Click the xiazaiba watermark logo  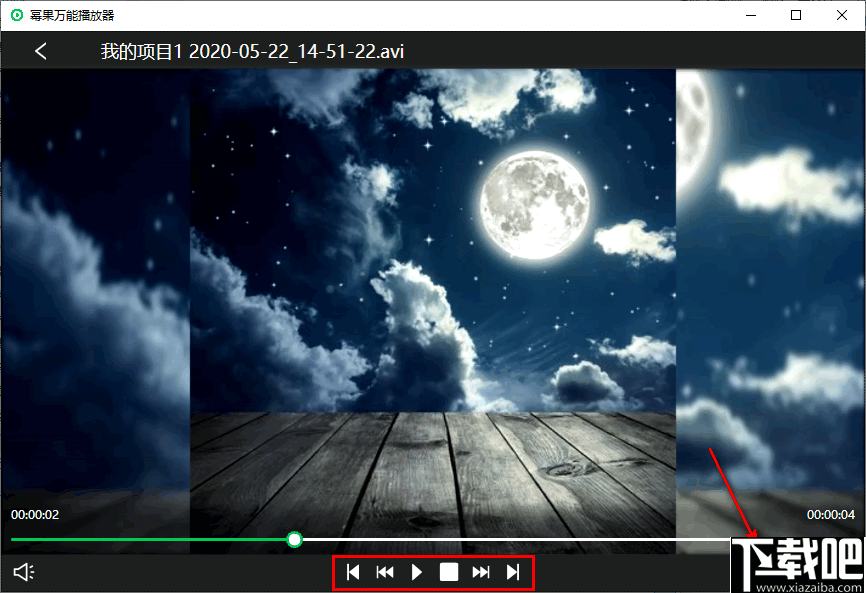pyautogui.click(x=798, y=565)
